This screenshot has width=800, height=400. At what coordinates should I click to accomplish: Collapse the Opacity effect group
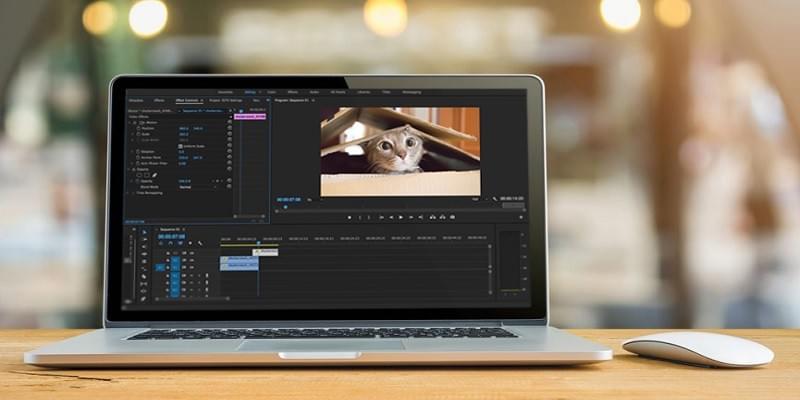(x=130, y=169)
